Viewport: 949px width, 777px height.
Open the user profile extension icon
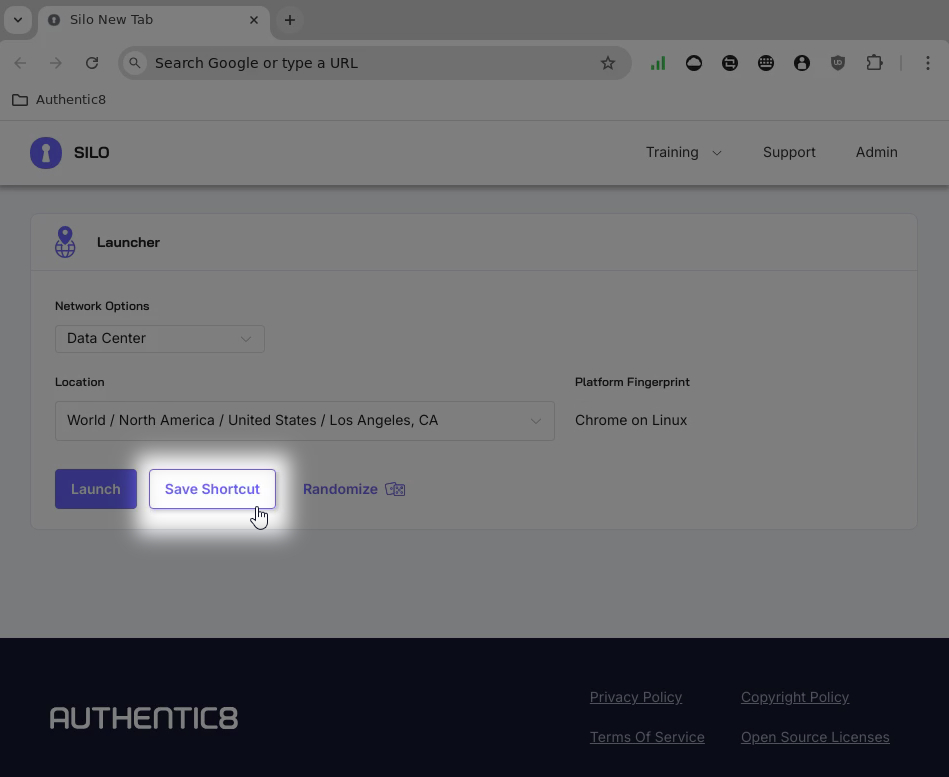pyautogui.click(x=802, y=63)
